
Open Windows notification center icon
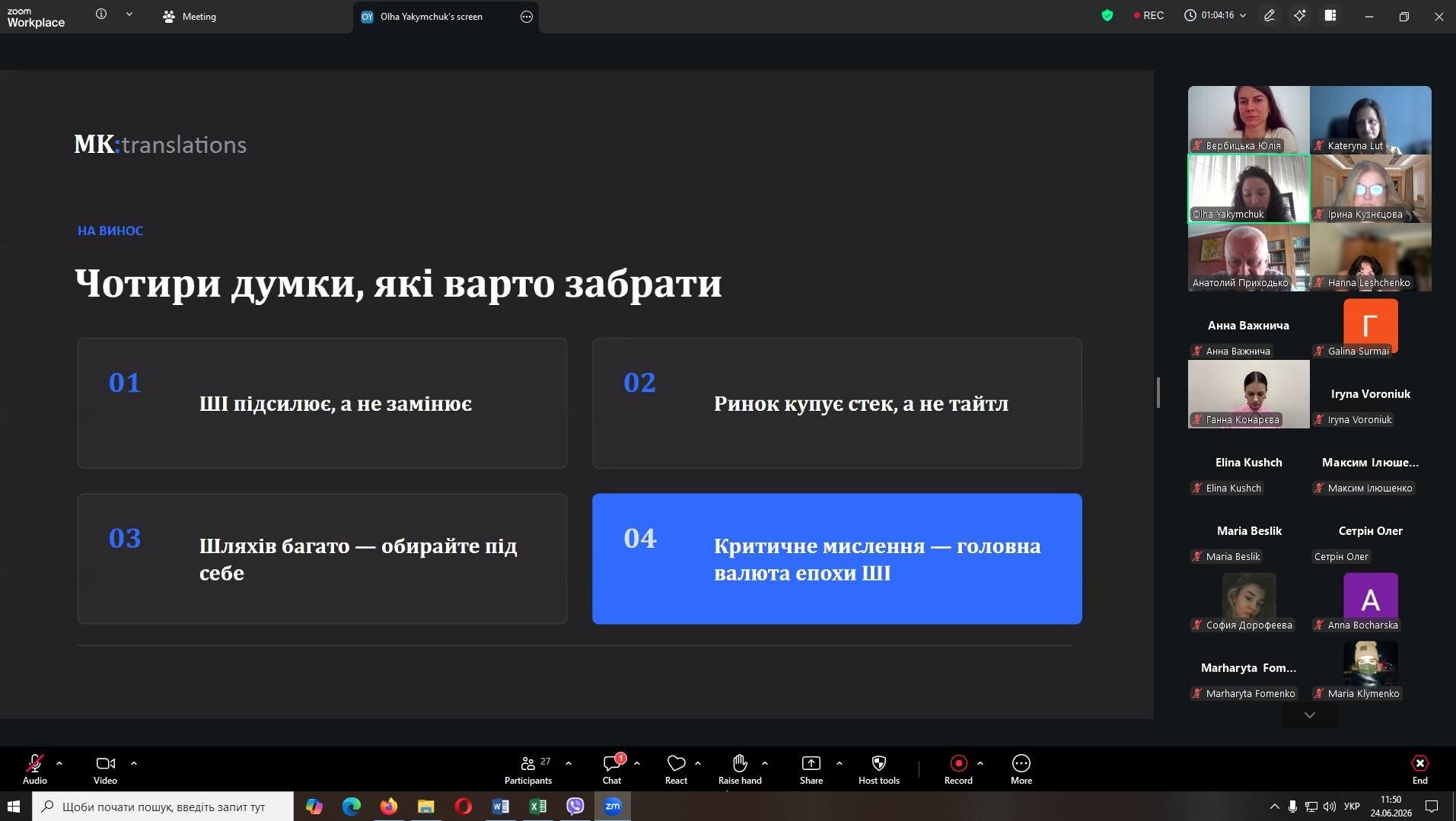coord(1431,807)
